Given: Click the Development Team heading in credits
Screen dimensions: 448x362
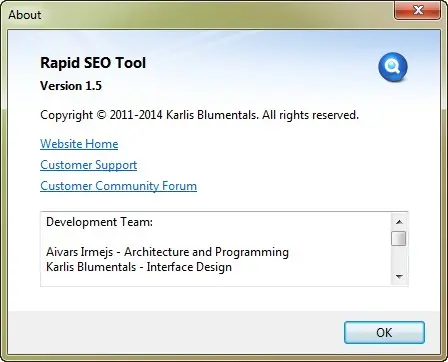Looking at the screenshot, I should click(99, 222).
